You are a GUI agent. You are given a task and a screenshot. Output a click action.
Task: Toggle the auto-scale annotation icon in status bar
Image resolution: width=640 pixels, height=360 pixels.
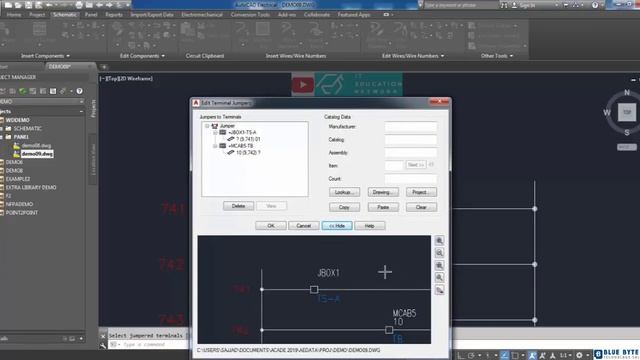pos(542,356)
